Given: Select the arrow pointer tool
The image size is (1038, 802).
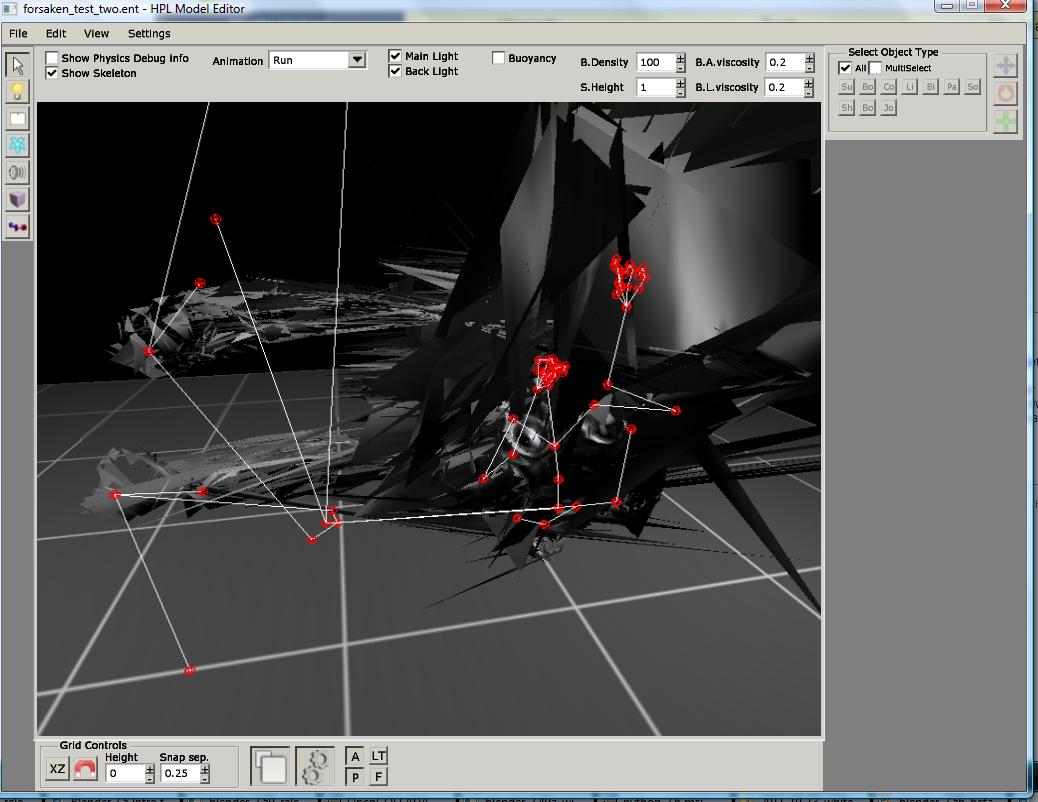Looking at the screenshot, I should 17,65.
